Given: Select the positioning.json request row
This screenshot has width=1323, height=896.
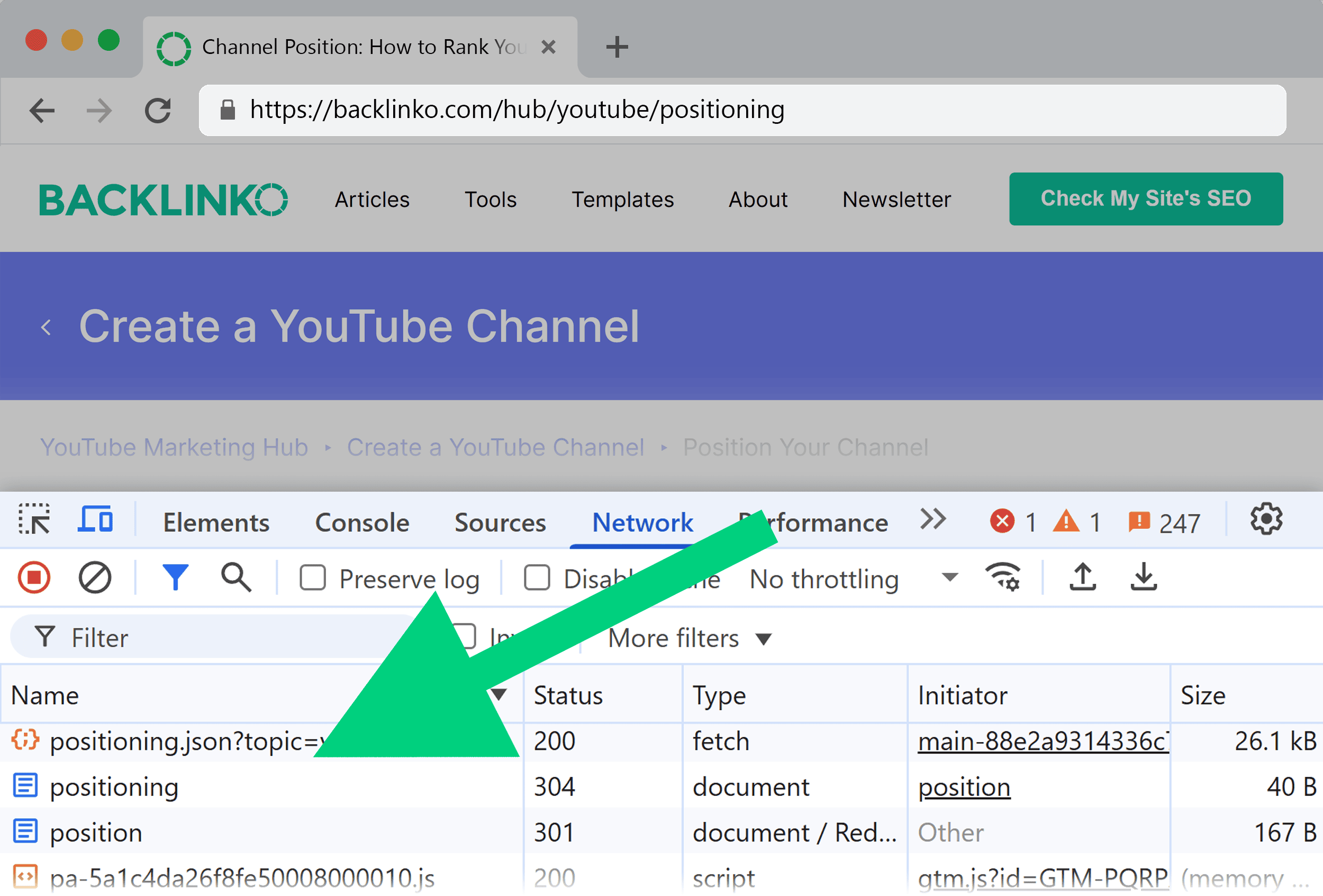Looking at the screenshot, I should point(661,743).
